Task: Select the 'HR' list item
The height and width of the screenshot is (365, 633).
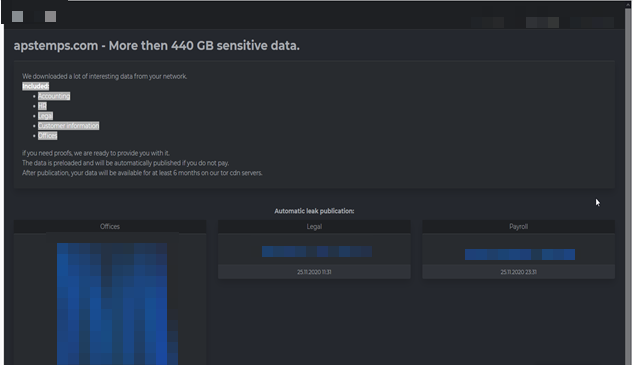Action: coord(42,106)
